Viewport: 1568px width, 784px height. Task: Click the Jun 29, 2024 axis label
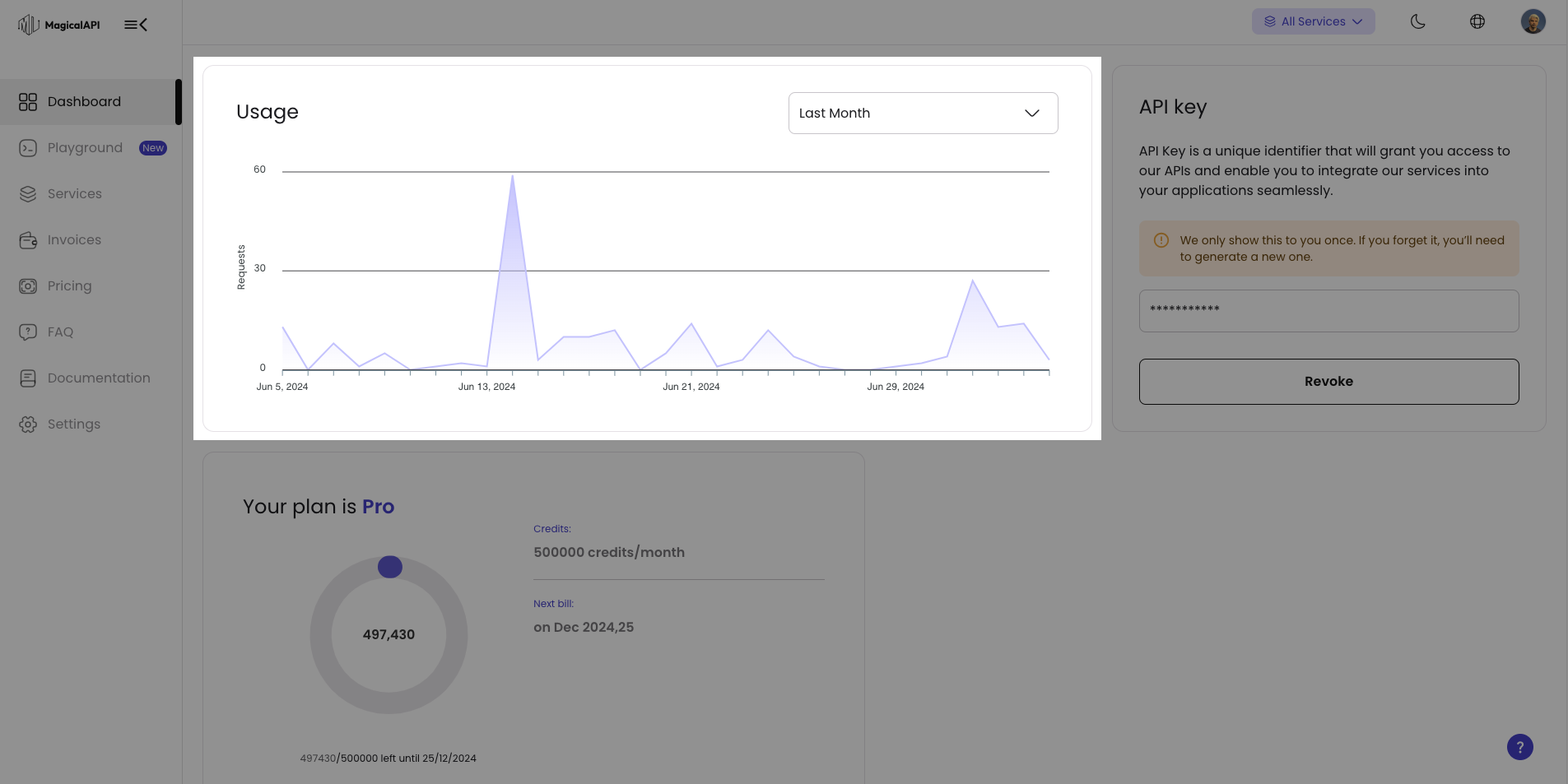(x=896, y=387)
